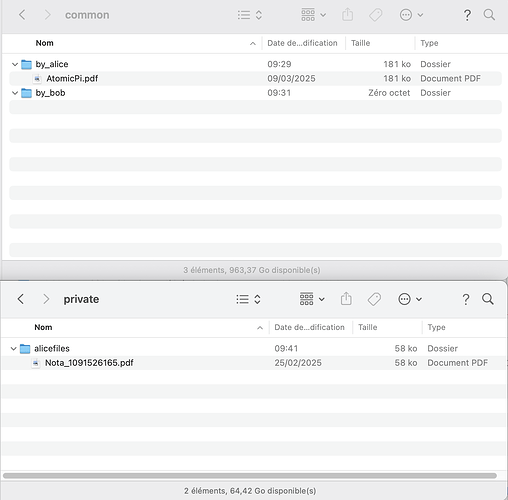Click the share icon in common window
This screenshot has width=508, height=500.
point(347,15)
